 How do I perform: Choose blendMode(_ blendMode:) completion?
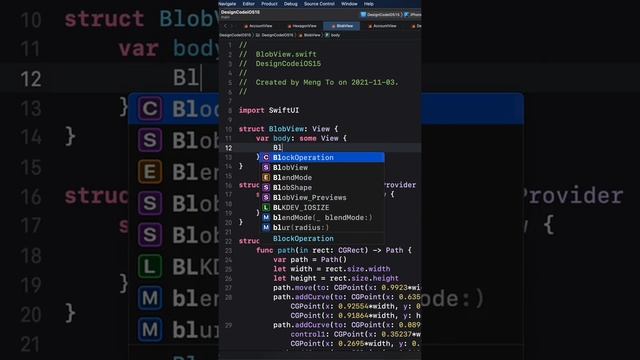point(322,218)
